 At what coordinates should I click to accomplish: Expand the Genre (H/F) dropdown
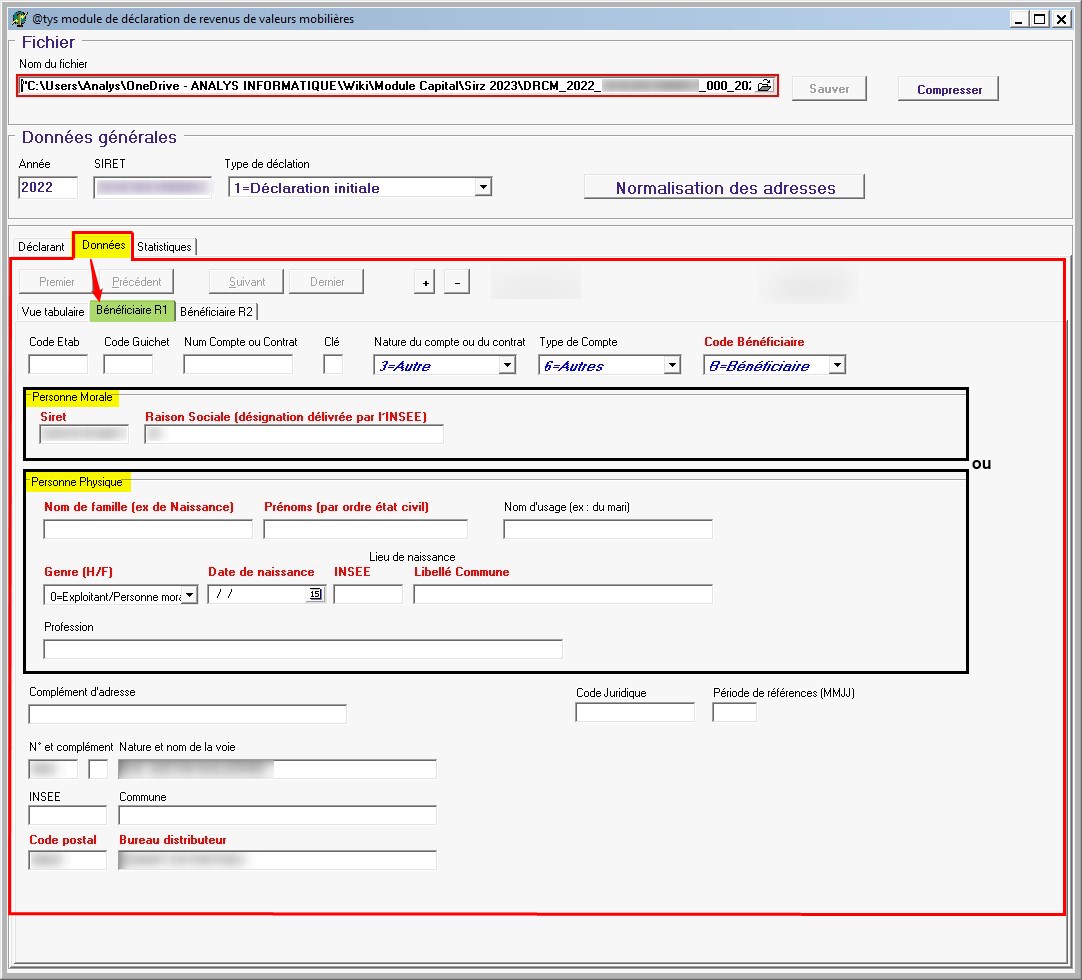(x=189, y=595)
